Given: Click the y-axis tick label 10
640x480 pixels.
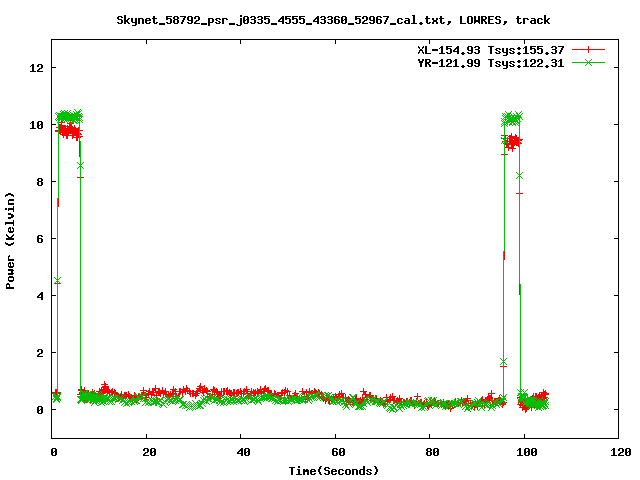Looking at the screenshot, I should pos(36,125).
